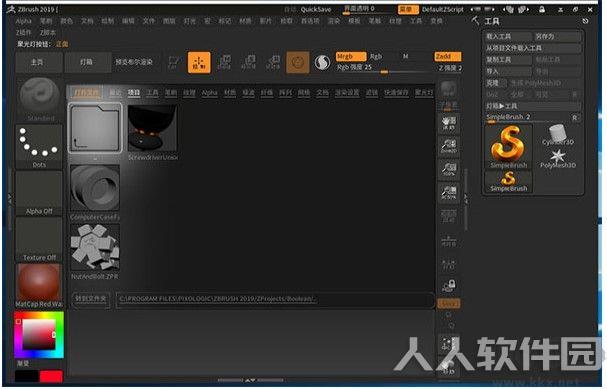Select the red color swatch

pos(51,376)
